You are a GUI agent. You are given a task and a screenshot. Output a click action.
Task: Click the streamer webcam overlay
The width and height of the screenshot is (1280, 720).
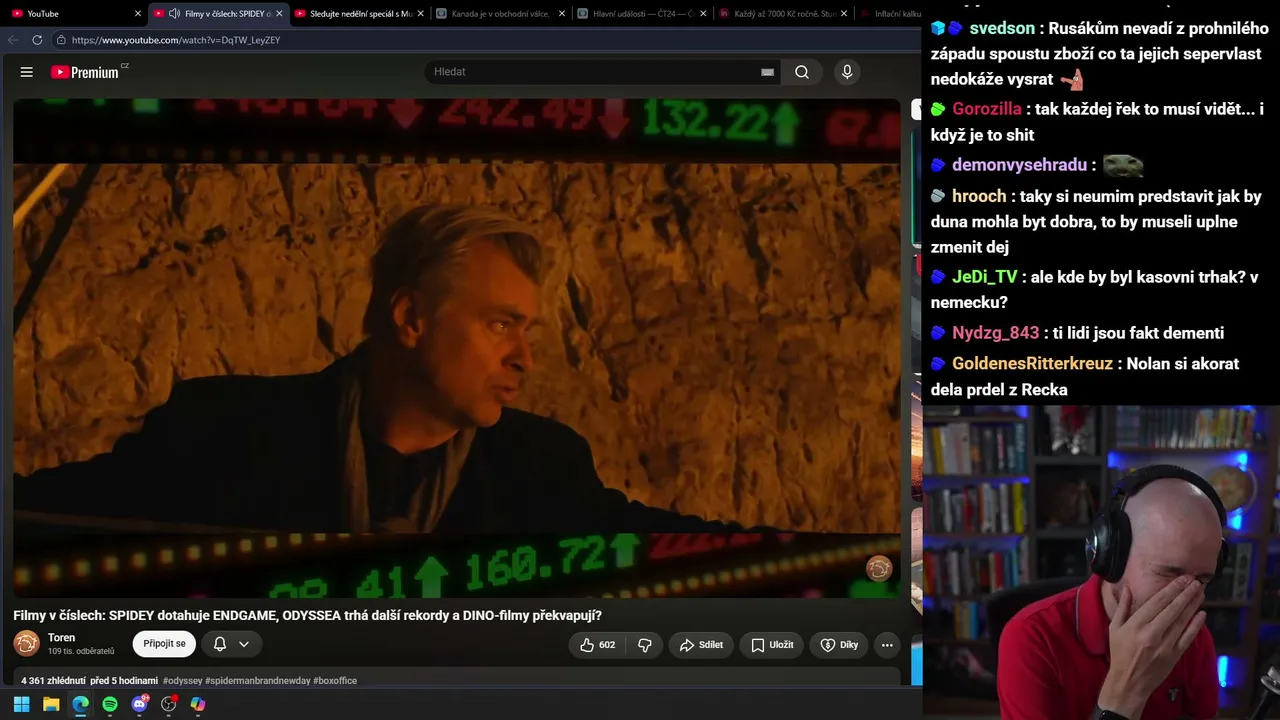pos(1101,562)
